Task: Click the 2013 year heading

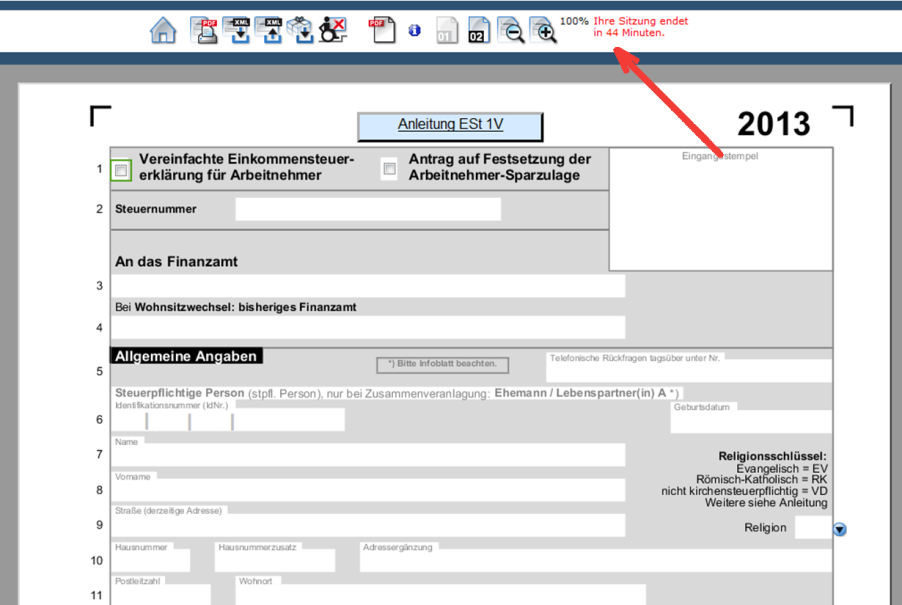Action: (x=774, y=124)
